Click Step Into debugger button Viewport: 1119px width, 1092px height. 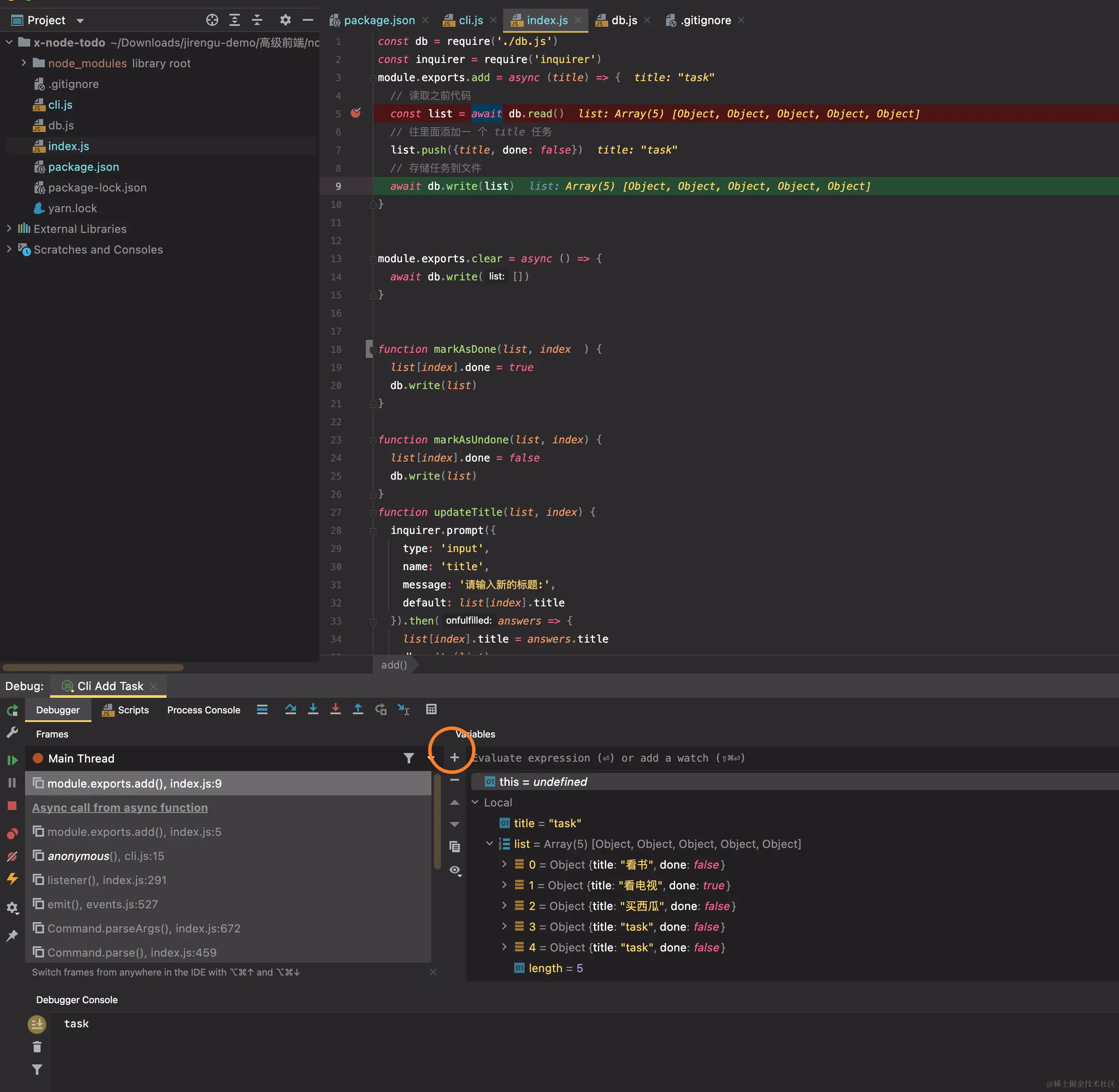pos(313,709)
